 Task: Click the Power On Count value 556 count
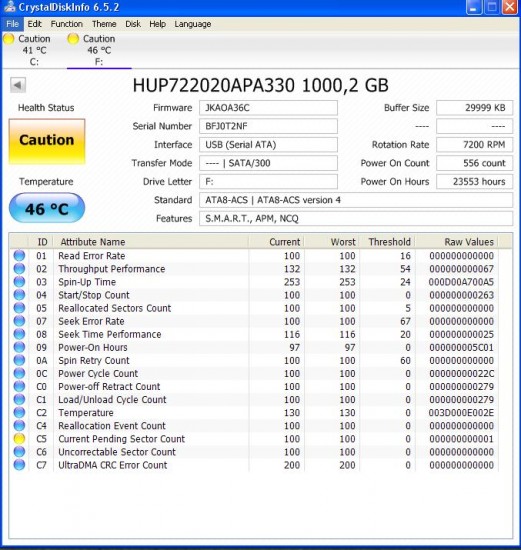474,163
